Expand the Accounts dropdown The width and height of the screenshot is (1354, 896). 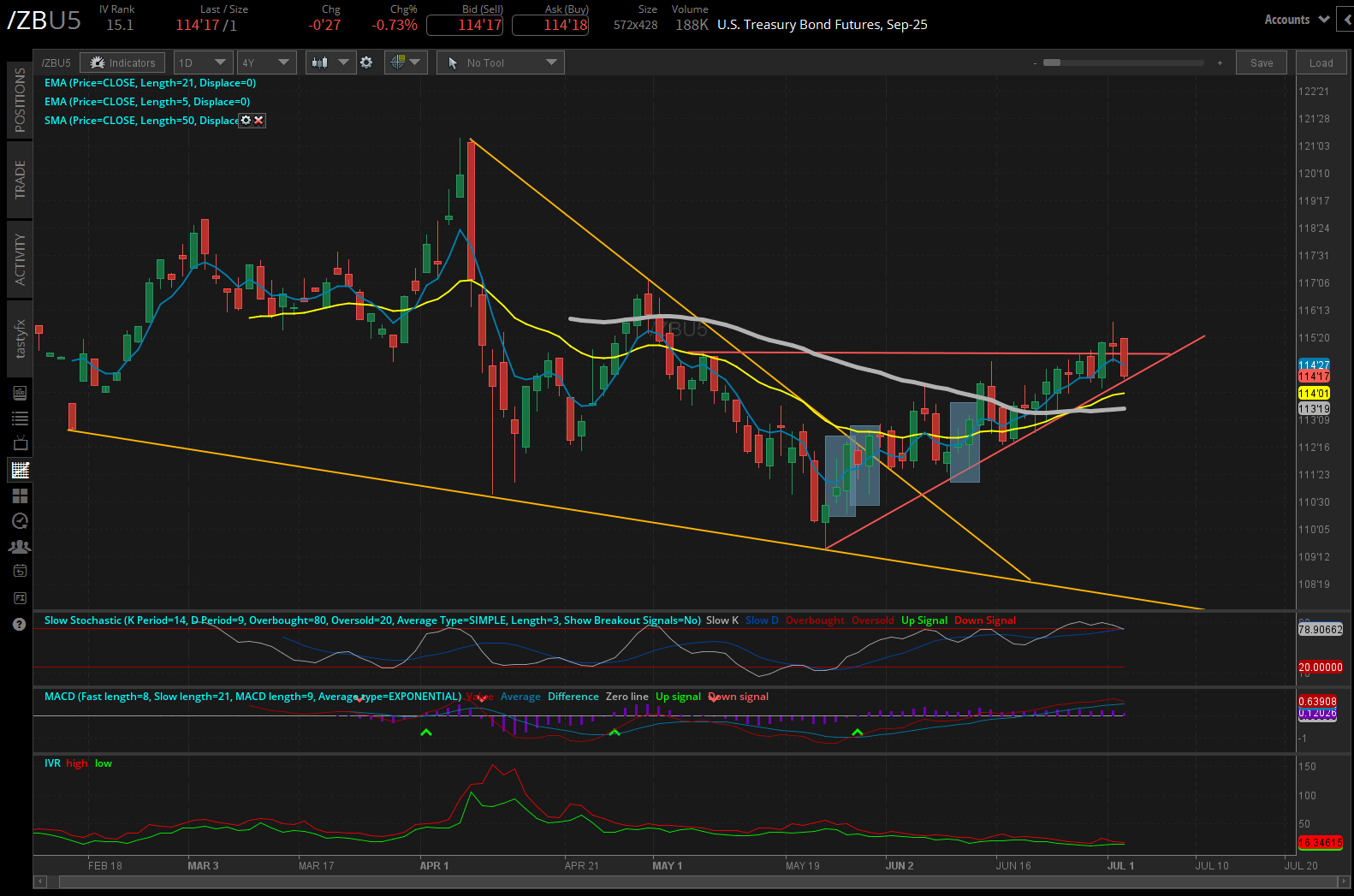tap(1297, 20)
